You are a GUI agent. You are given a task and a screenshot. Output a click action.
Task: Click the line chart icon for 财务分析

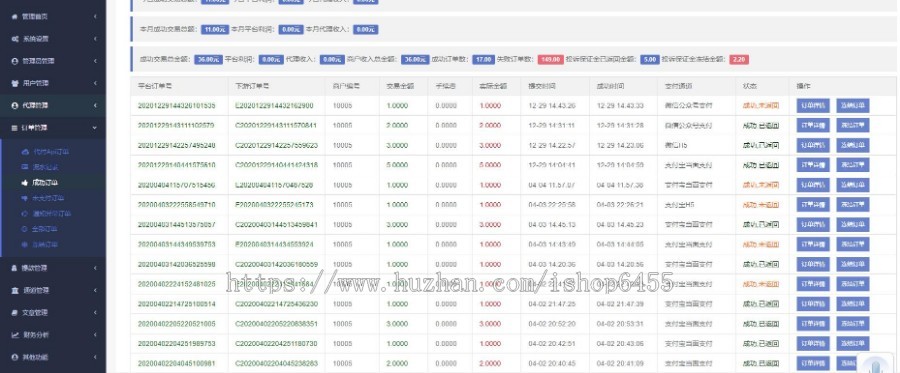(14, 335)
